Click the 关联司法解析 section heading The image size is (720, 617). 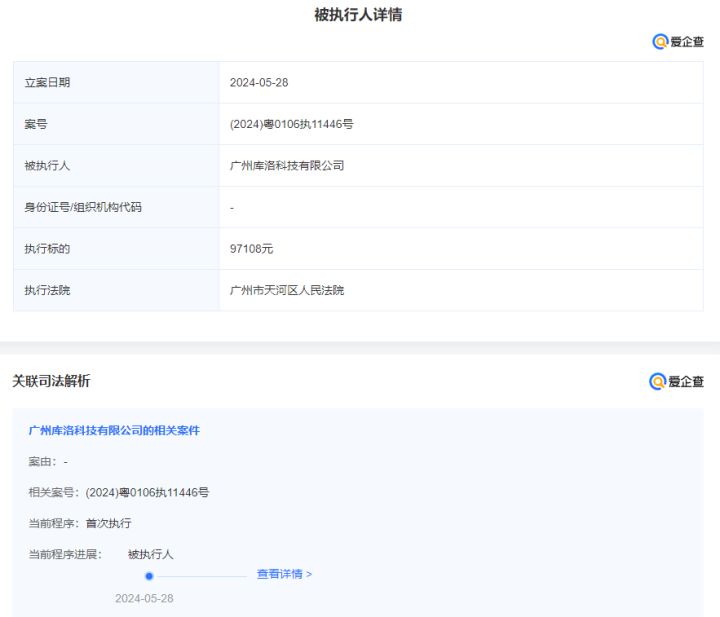(51, 381)
